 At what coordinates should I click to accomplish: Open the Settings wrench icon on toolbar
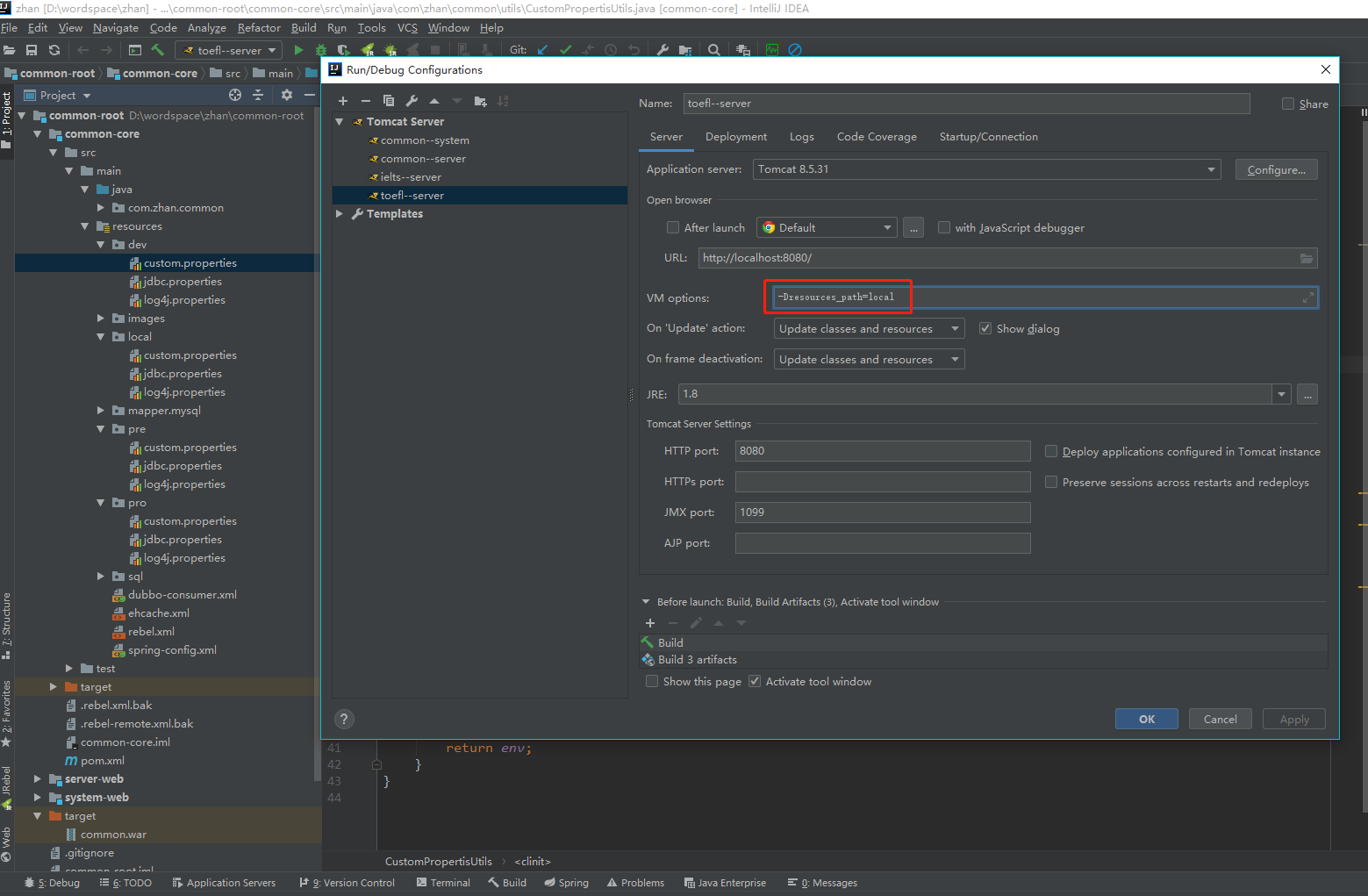(x=663, y=50)
